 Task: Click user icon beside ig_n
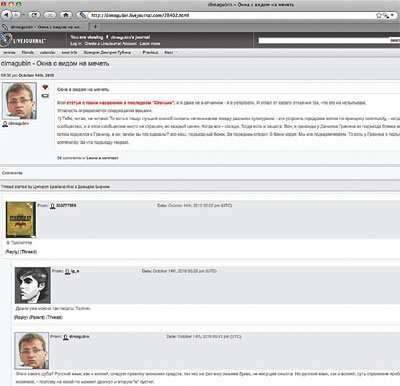(x=67, y=272)
